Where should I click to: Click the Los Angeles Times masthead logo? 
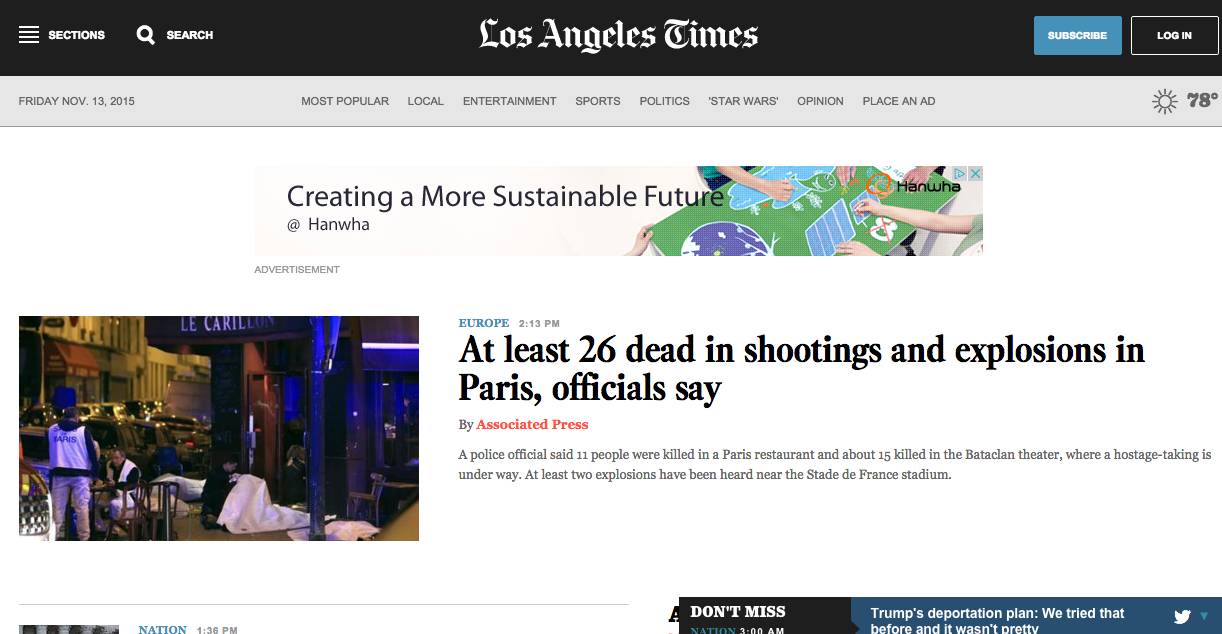coord(616,34)
